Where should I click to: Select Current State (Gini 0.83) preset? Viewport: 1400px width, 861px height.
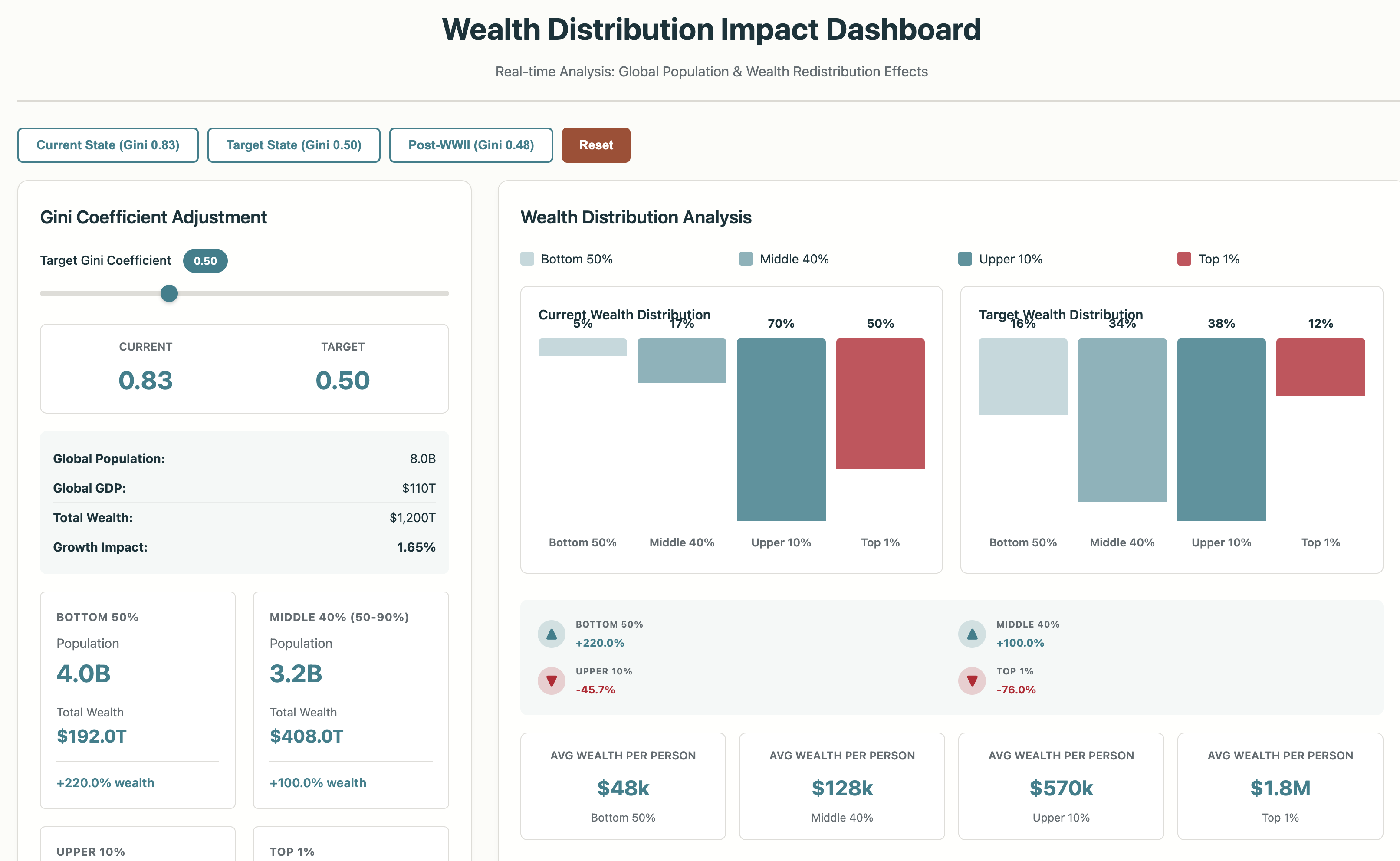(x=108, y=145)
